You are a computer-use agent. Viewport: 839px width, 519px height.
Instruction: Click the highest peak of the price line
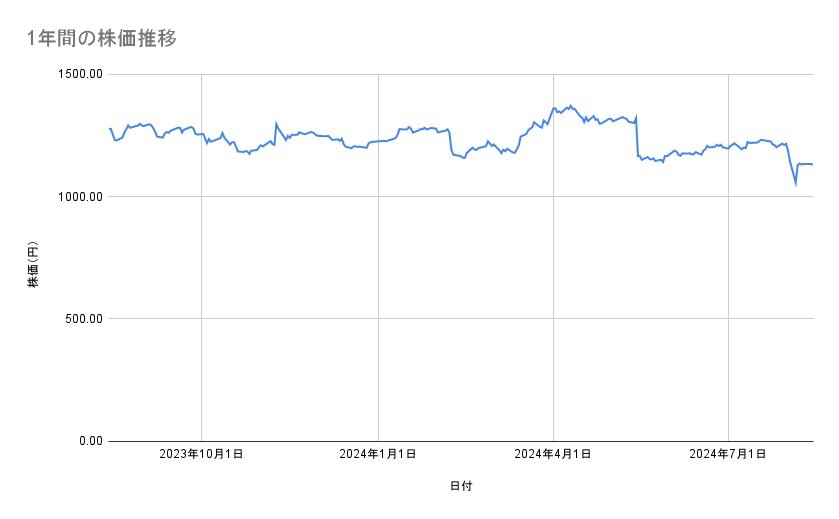pos(570,105)
